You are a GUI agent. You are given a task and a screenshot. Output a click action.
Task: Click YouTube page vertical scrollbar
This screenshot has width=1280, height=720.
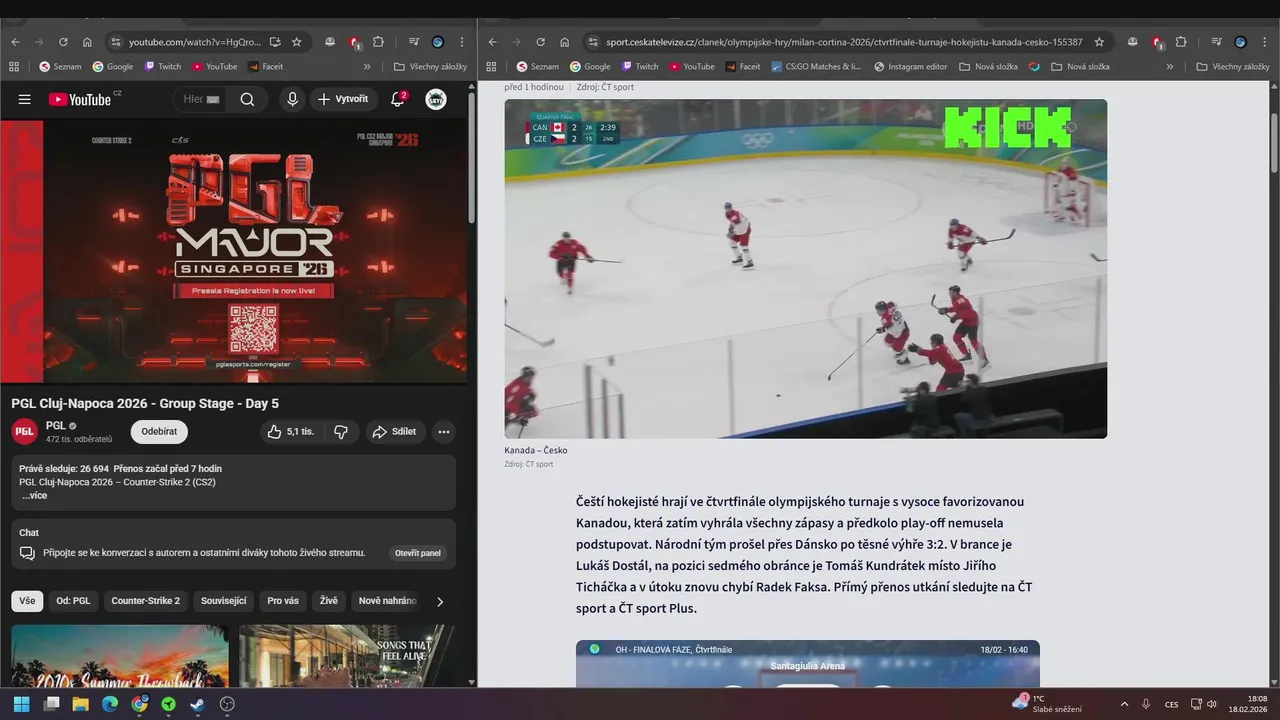pyautogui.click(x=472, y=160)
